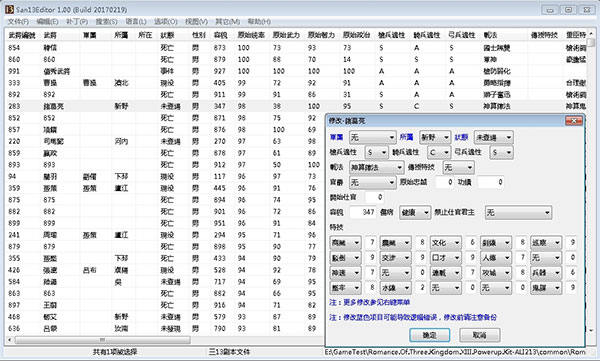Open the 文件(F) menu
600x361 pixels.
[18, 21]
